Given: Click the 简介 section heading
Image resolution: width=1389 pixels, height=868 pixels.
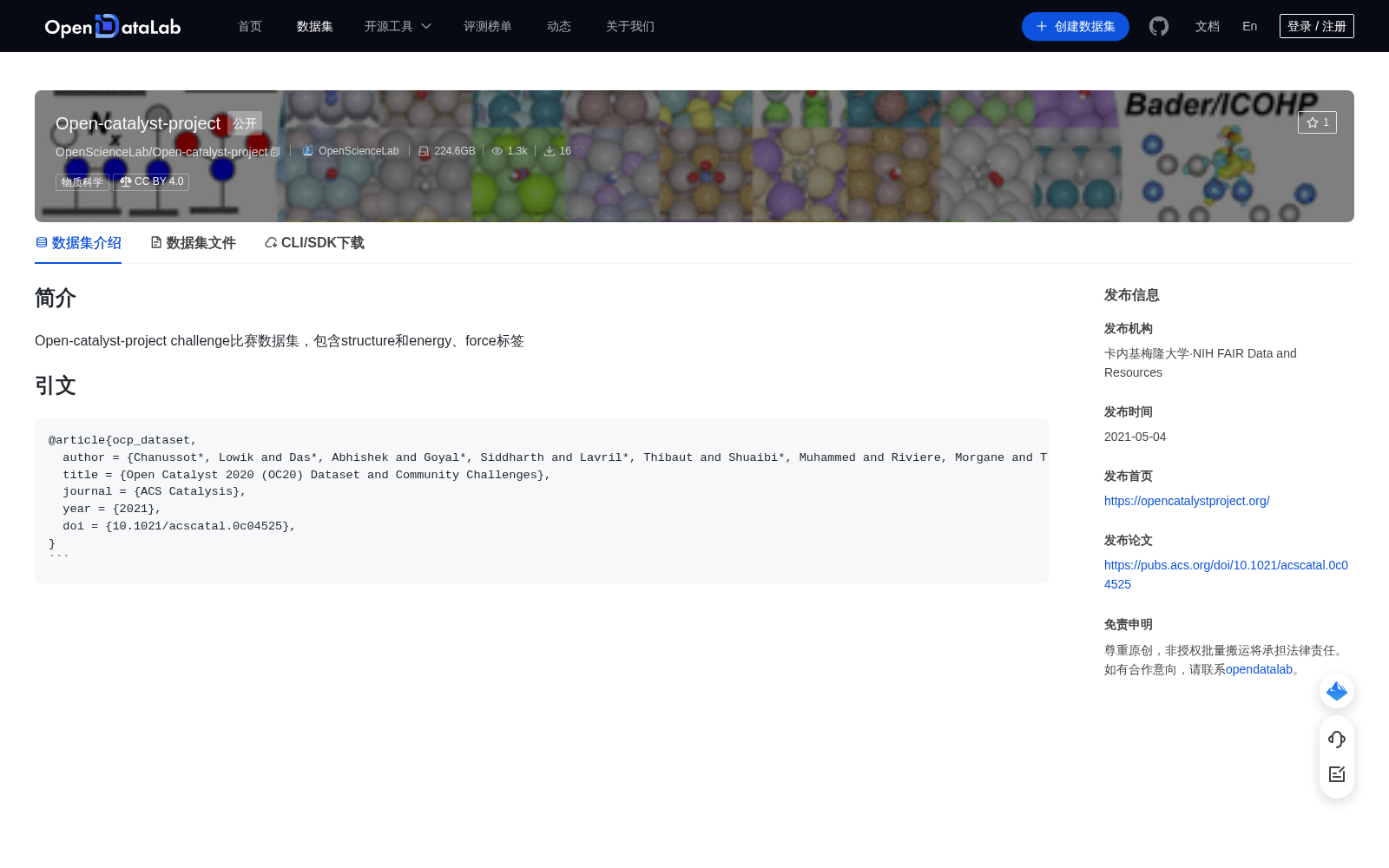Looking at the screenshot, I should (x=56, y=298).
